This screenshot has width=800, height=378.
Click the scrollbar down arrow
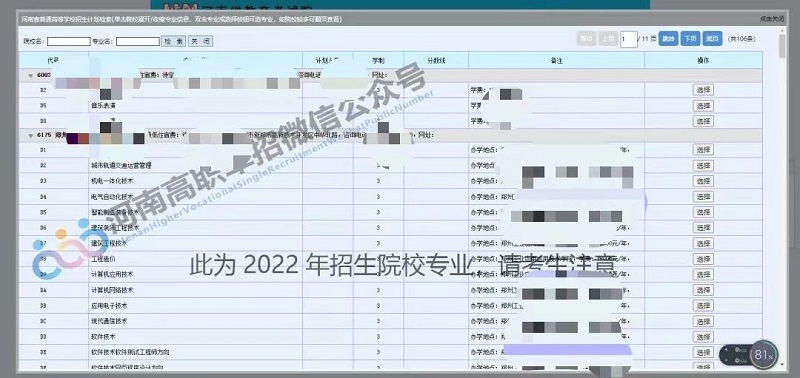(x=782, y=364)
